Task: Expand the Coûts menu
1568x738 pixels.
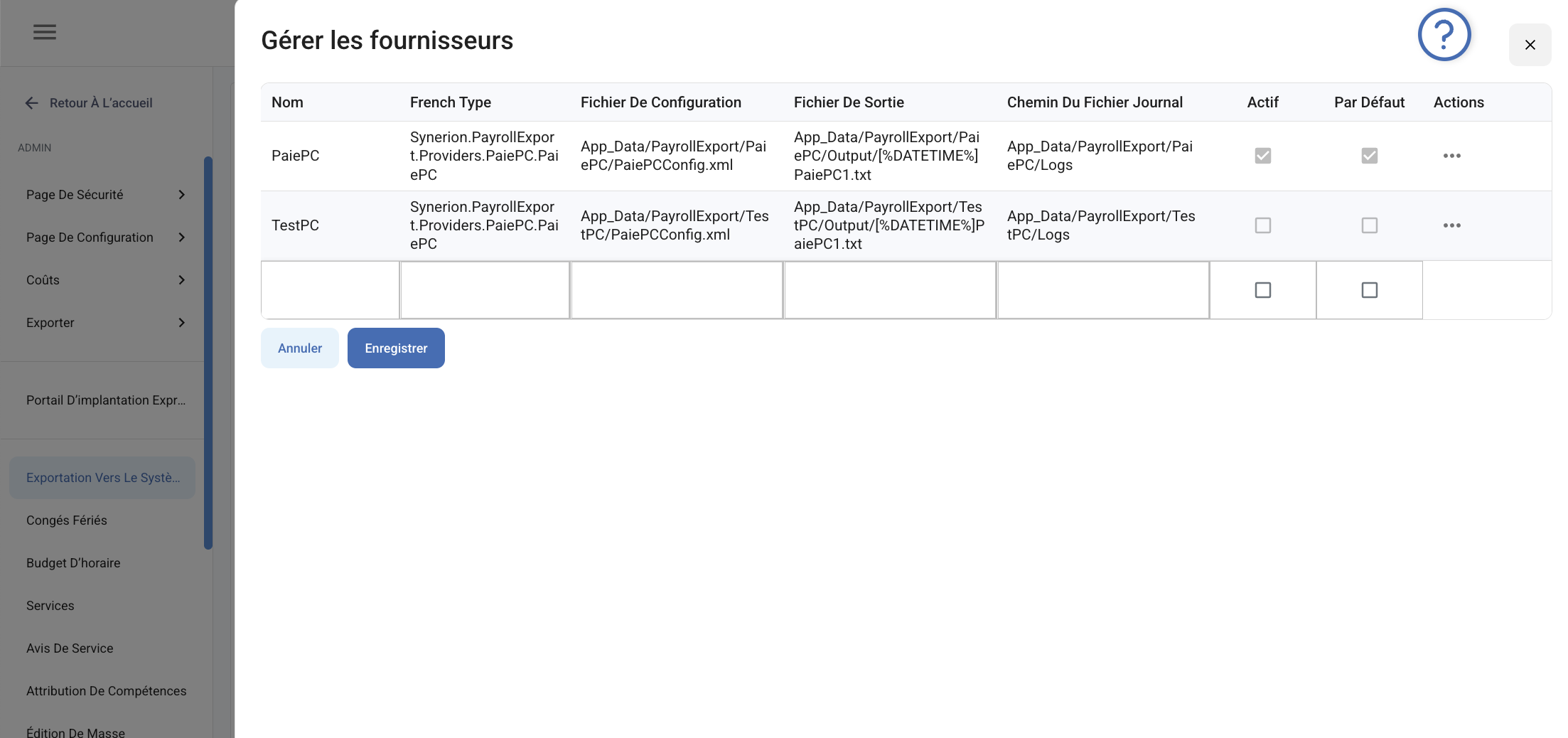Action: 182,280
